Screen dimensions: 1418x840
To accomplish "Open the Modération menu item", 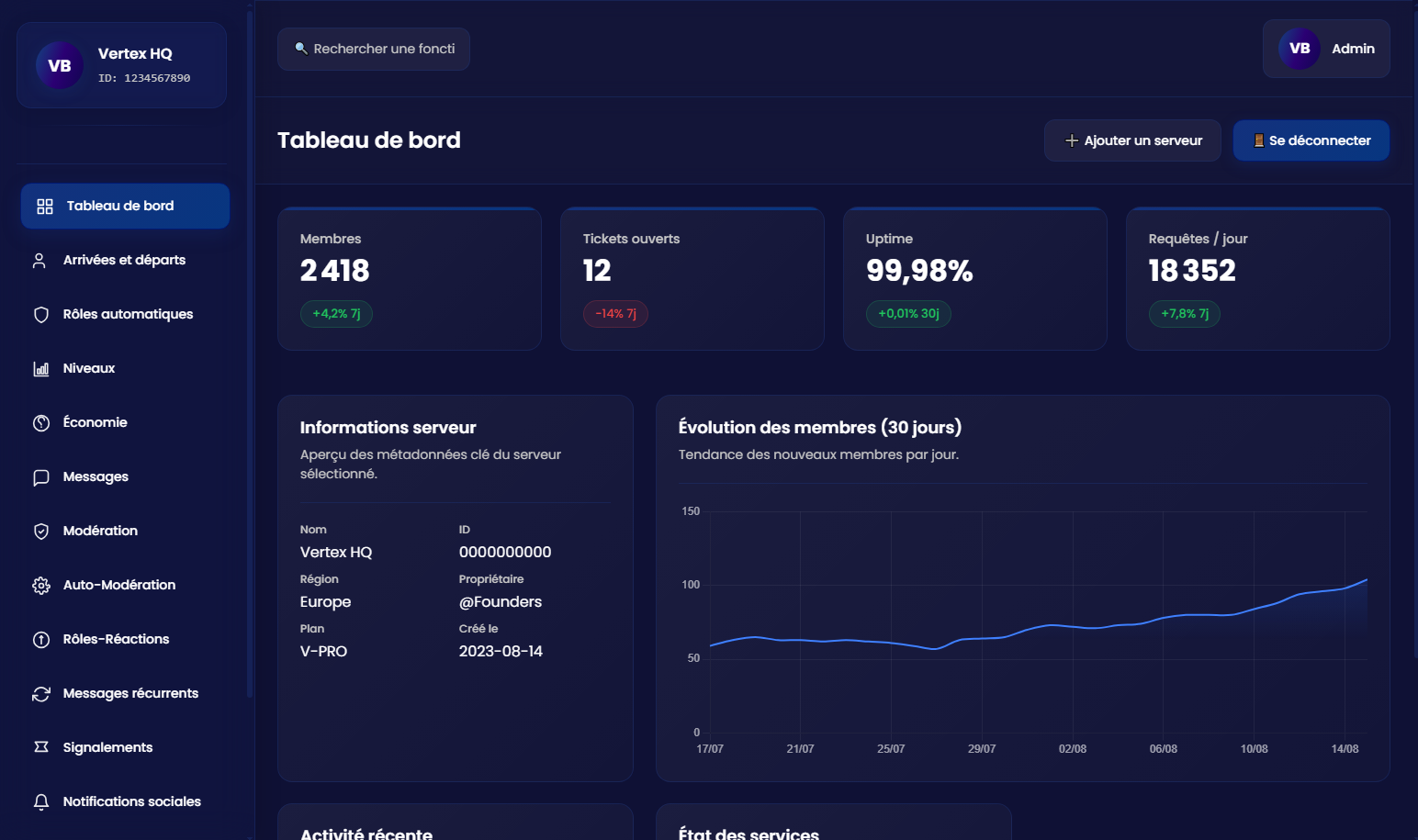I will 100,531.
